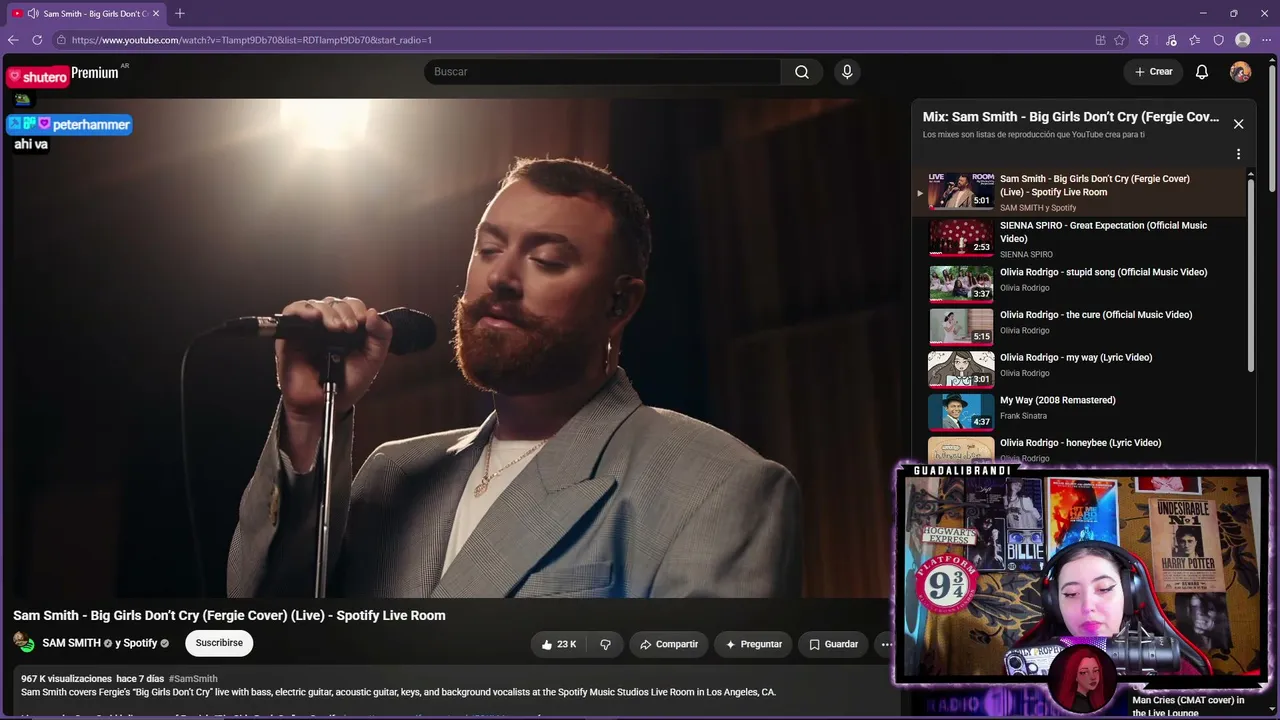Screen dimensions: 1280x720
Task: Minimize the browser window
Action: [1202, 13]
